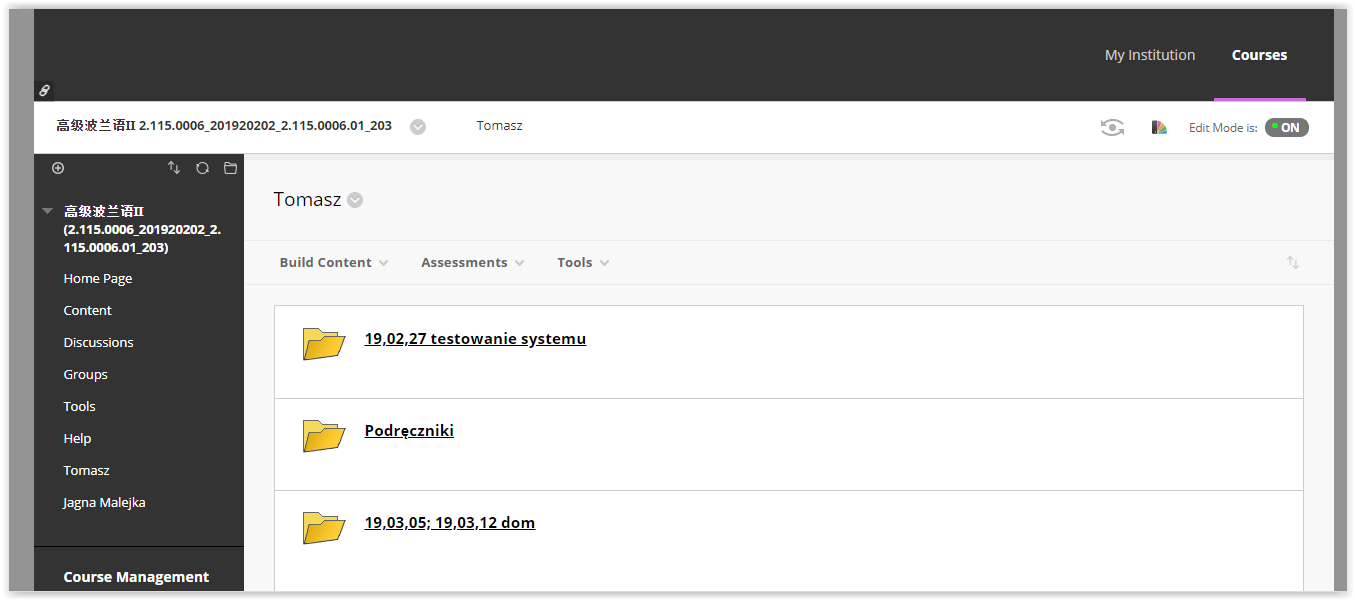Refresh the course menu display

202,168
